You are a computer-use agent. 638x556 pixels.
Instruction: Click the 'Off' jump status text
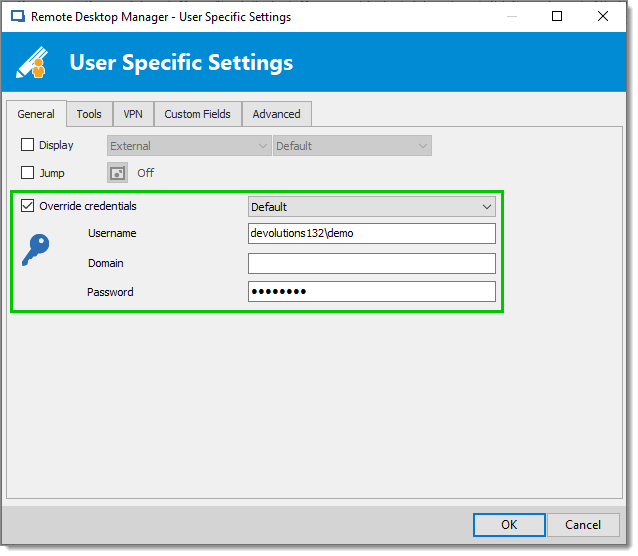tap(146, 173)
